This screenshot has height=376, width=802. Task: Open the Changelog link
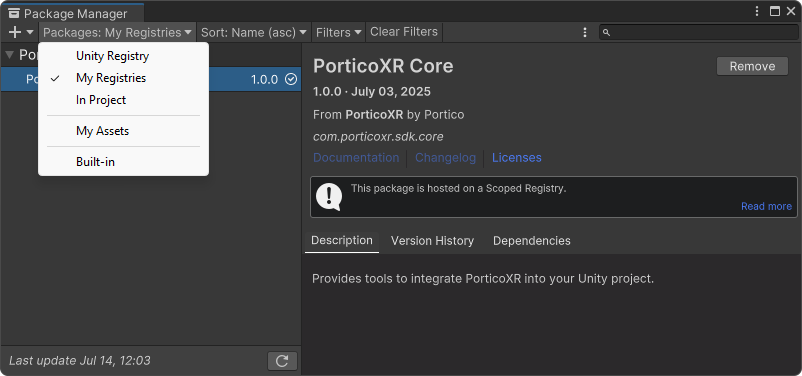(x=445, y=158)
